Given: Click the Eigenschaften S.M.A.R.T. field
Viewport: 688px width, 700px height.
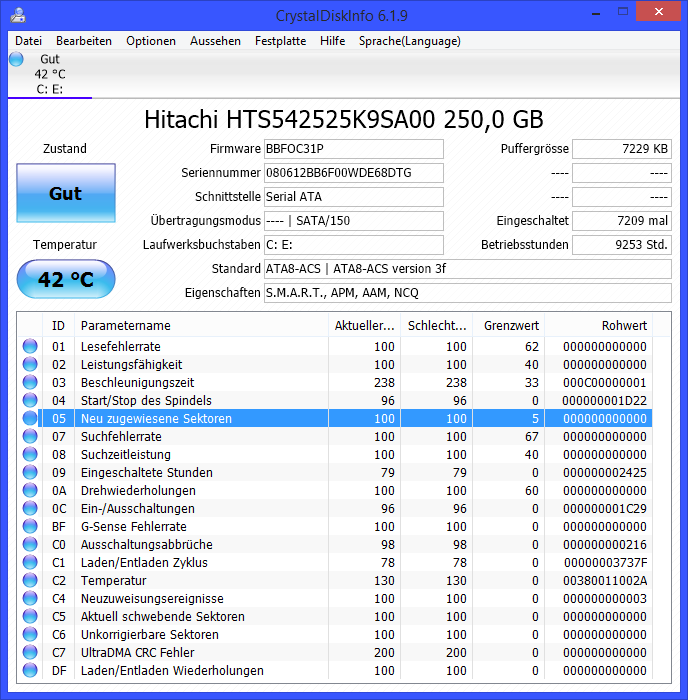Looking at the screenshot, I should [468, 293].
